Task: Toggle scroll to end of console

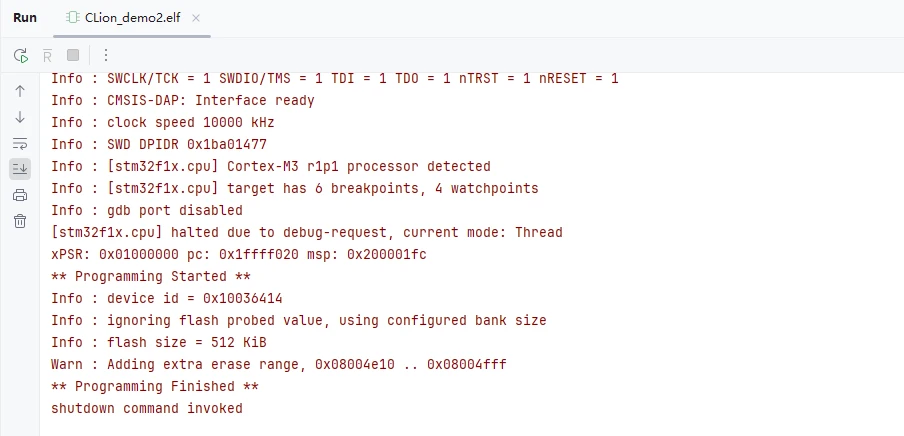Action: [20, 169]
